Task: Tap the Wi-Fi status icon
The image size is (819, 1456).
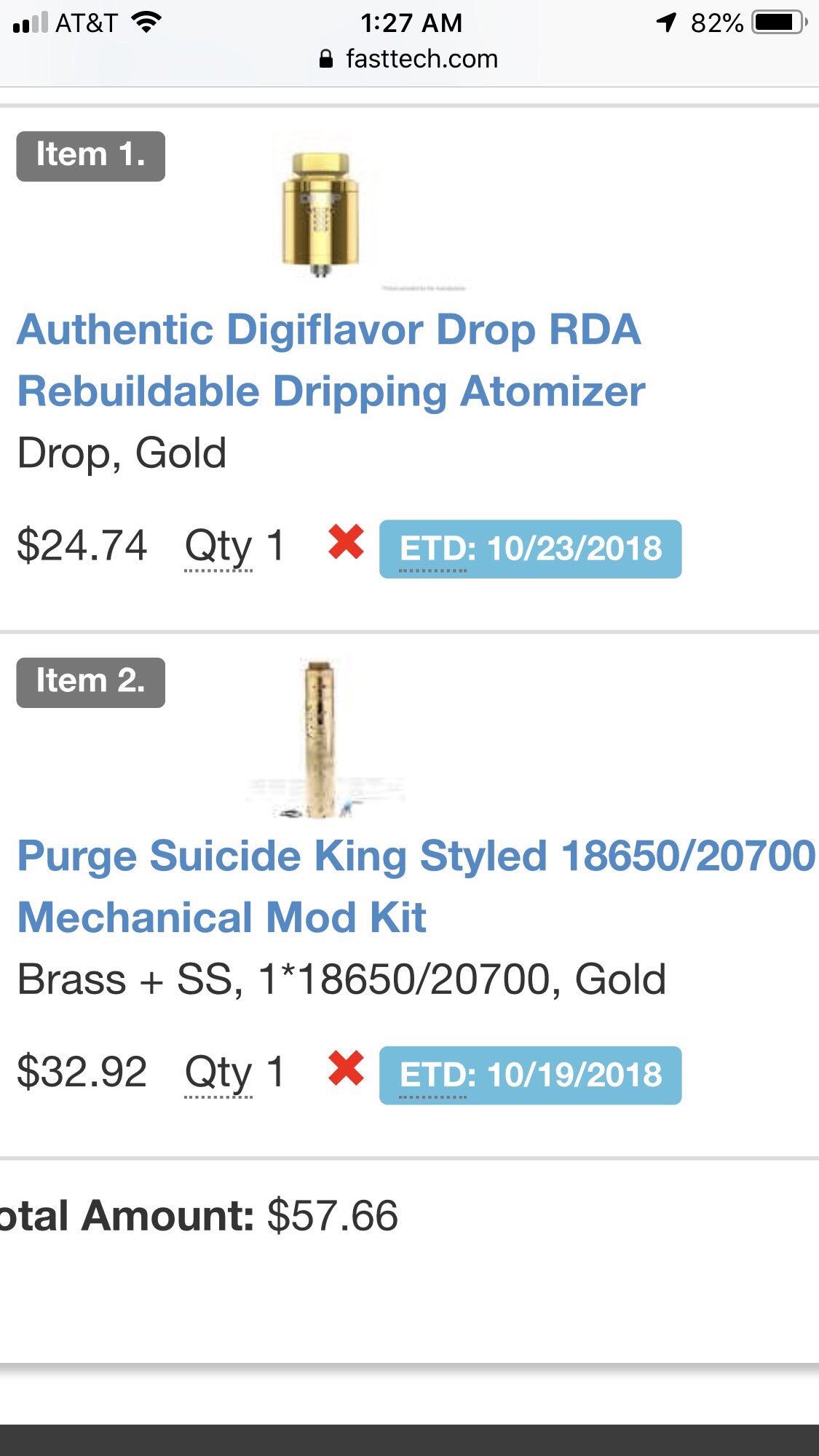Action: click(146, 23)
